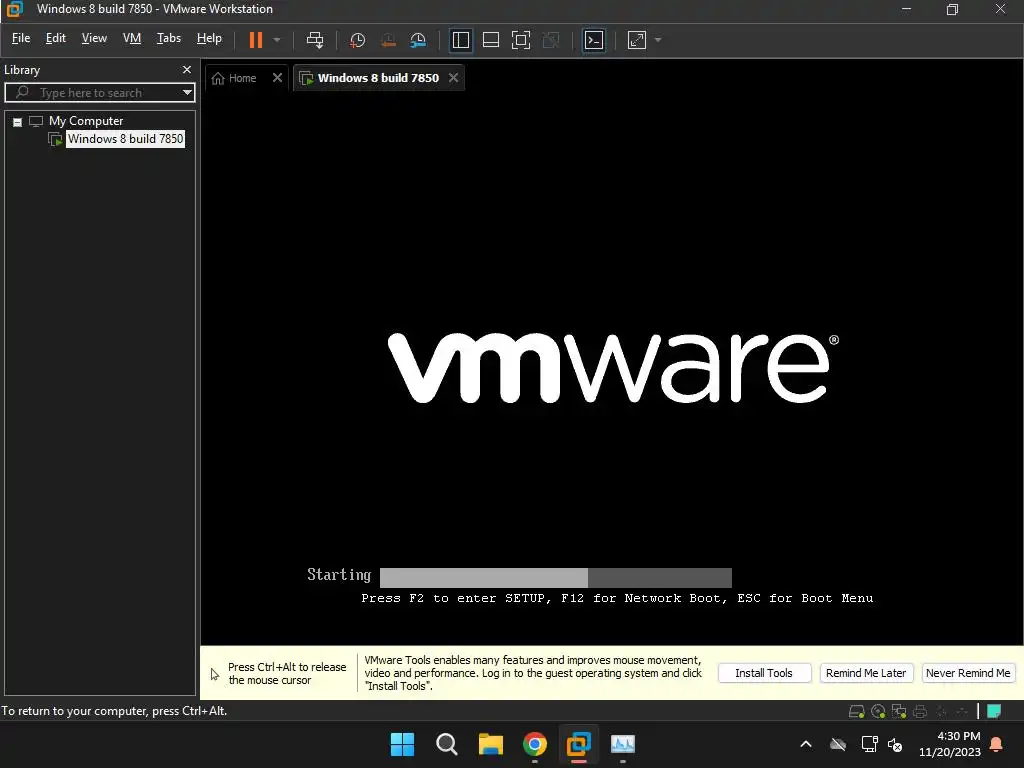Open the snapshot manager icon
The width and height of the screenshot is (1024, 768).
tap(418, 40)
